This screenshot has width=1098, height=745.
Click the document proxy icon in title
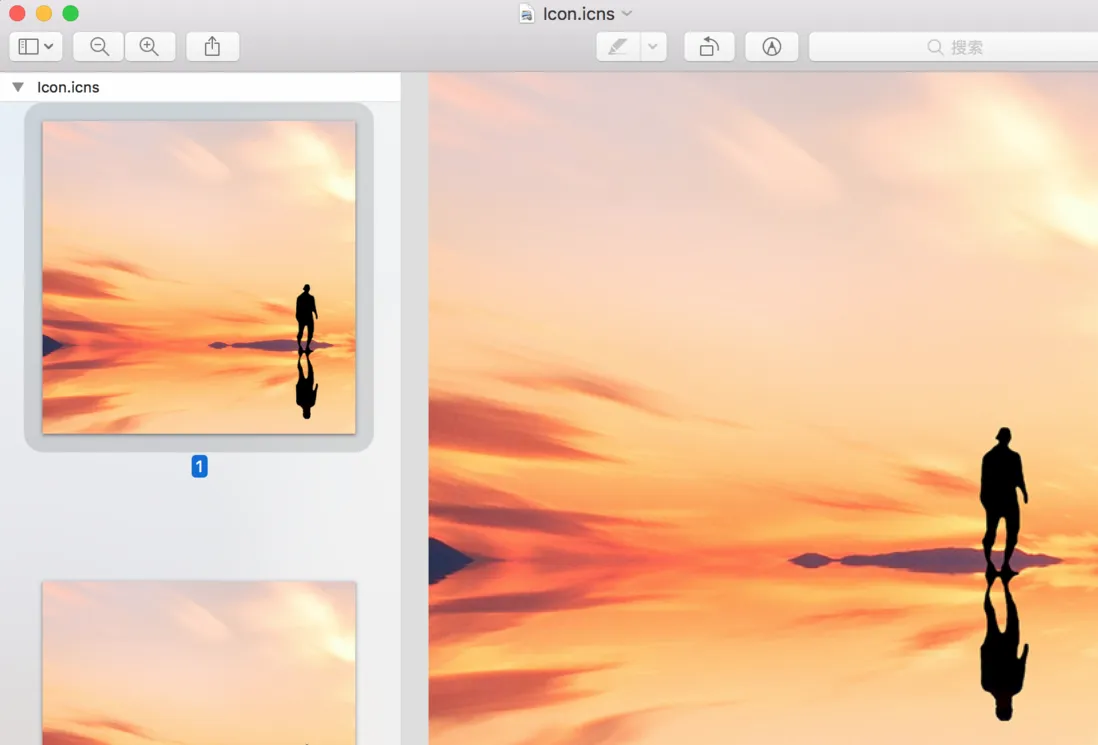527,13
